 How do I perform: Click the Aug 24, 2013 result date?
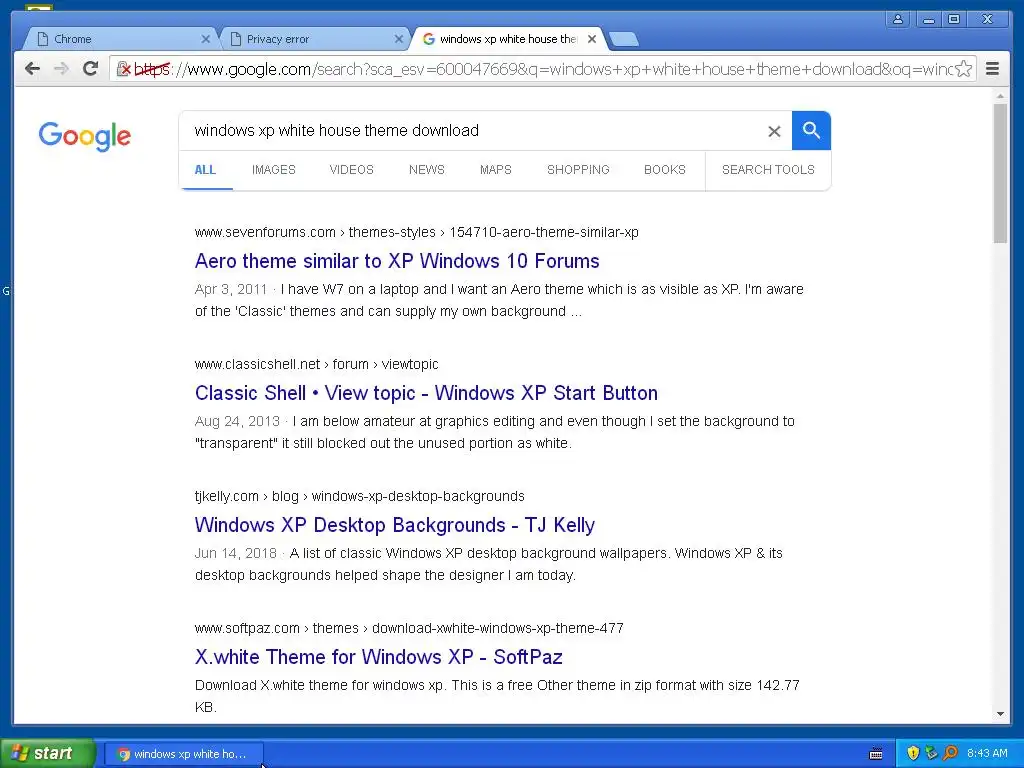click(237, 421)
